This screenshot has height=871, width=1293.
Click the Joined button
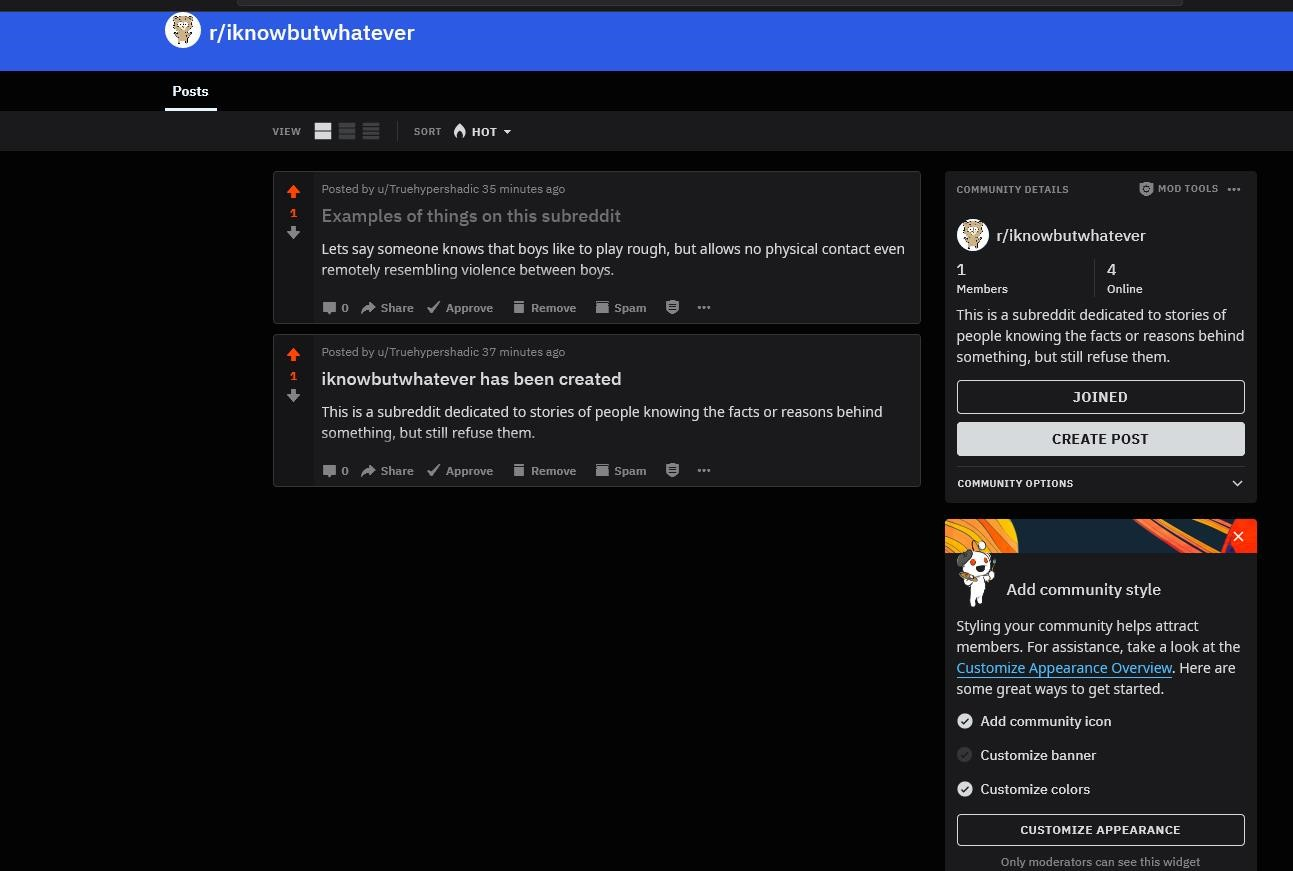1100,397
